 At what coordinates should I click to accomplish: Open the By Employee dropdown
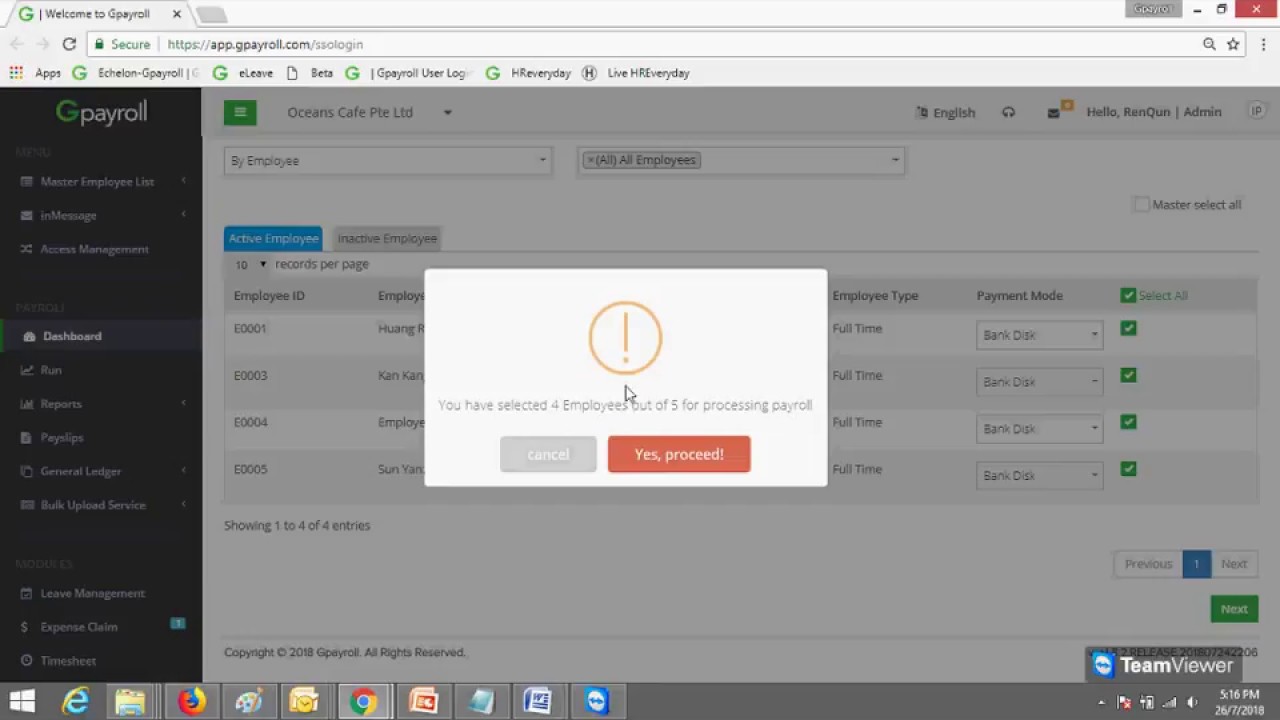coord(388,160)
